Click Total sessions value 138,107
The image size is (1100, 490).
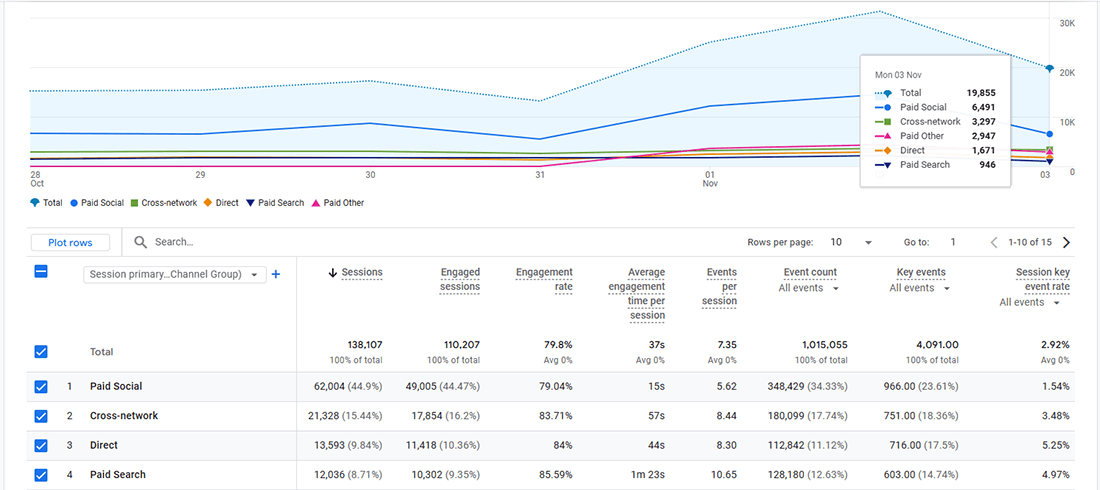click(365, 345)
